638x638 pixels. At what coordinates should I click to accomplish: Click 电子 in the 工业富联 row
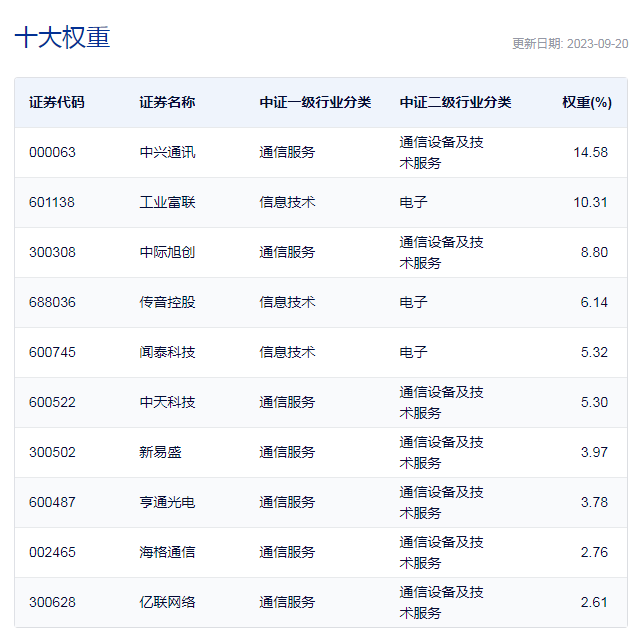(x=413, y=202)
